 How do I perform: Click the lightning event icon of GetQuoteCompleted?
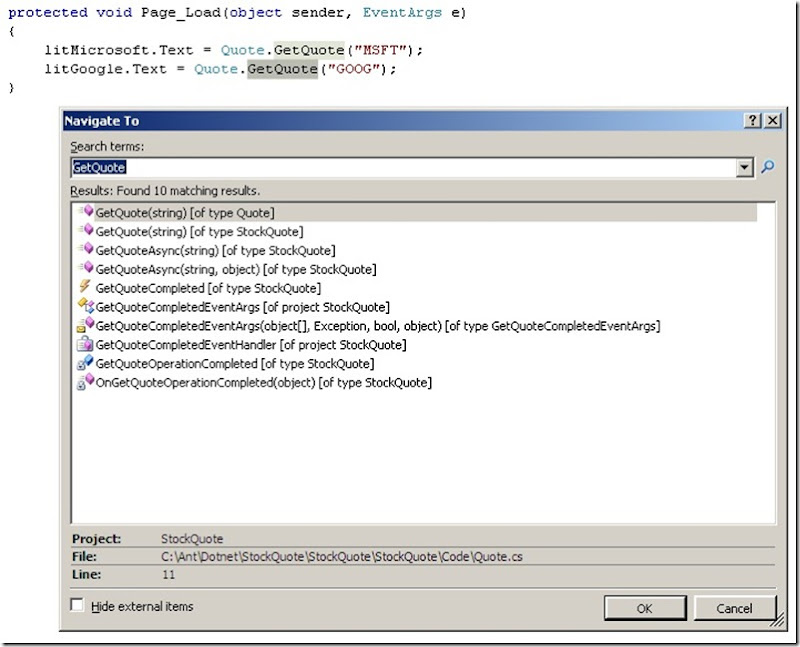(85, 286)
